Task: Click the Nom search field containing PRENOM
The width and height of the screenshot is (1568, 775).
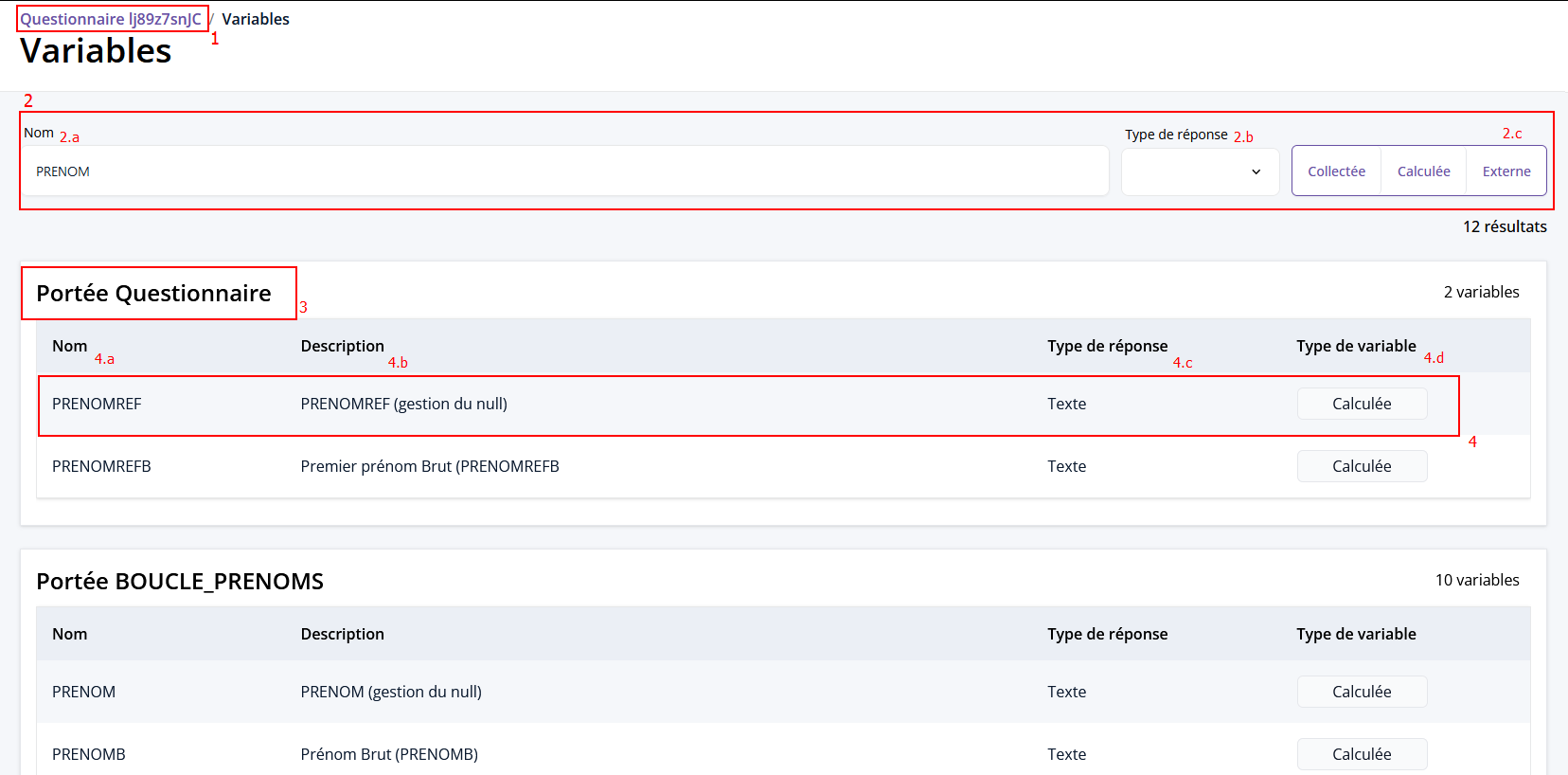Action: (566, 171)
